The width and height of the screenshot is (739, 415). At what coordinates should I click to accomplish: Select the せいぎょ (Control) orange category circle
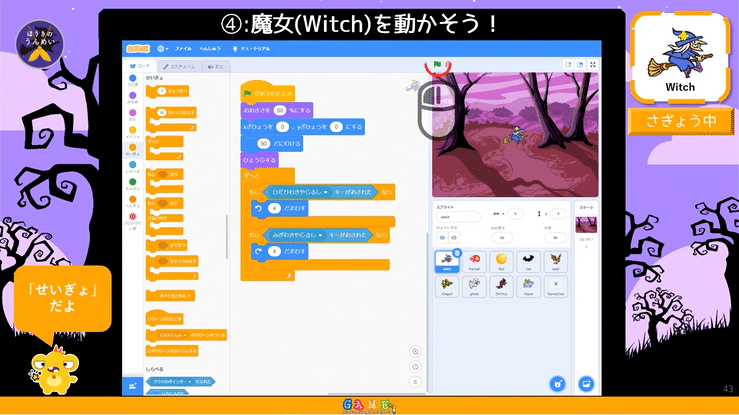pyautogui.click(x=132, y=147)
